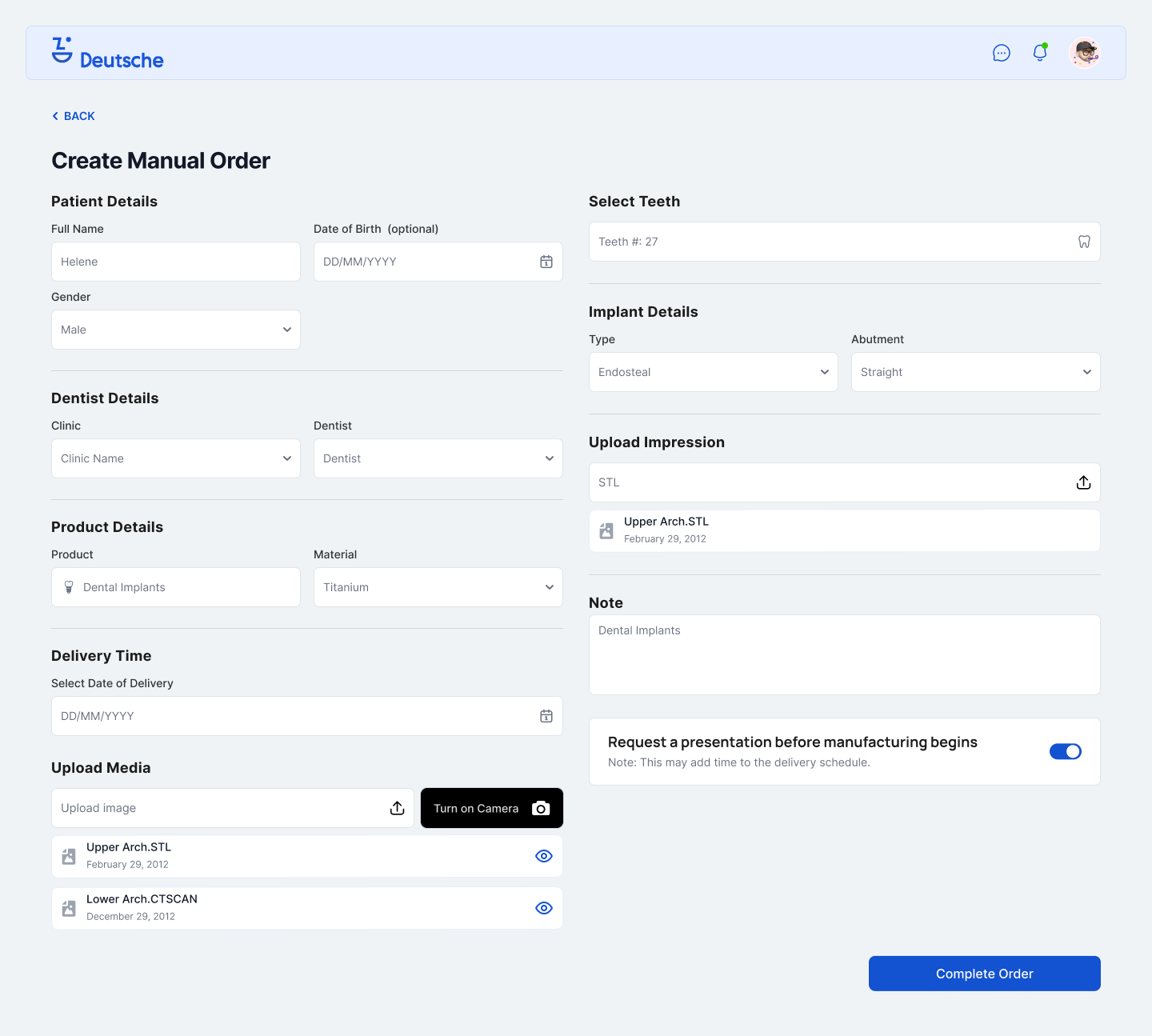This screenshot has width=1152, height=1036.
Task: Click the Select Teeth field
Action: [x=845, y=242]
